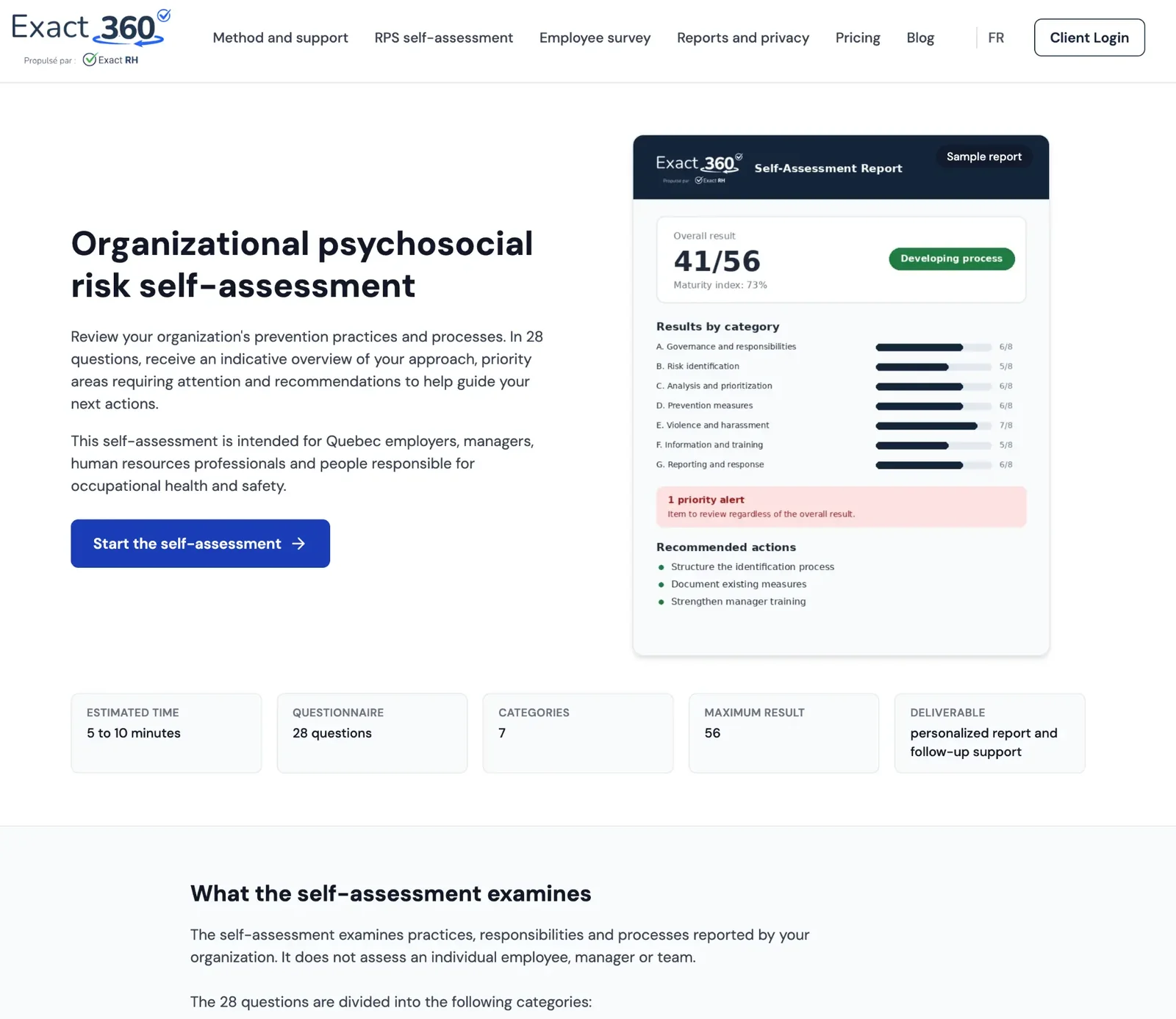Click the Reporting and response bar
This screenshot has height=1019, width=1176.
pos(933,465)
